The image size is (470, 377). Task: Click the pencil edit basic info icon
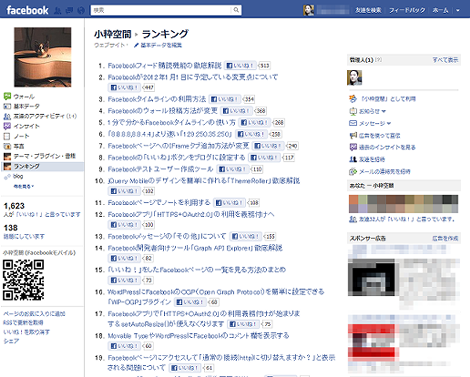coord(136,45)
